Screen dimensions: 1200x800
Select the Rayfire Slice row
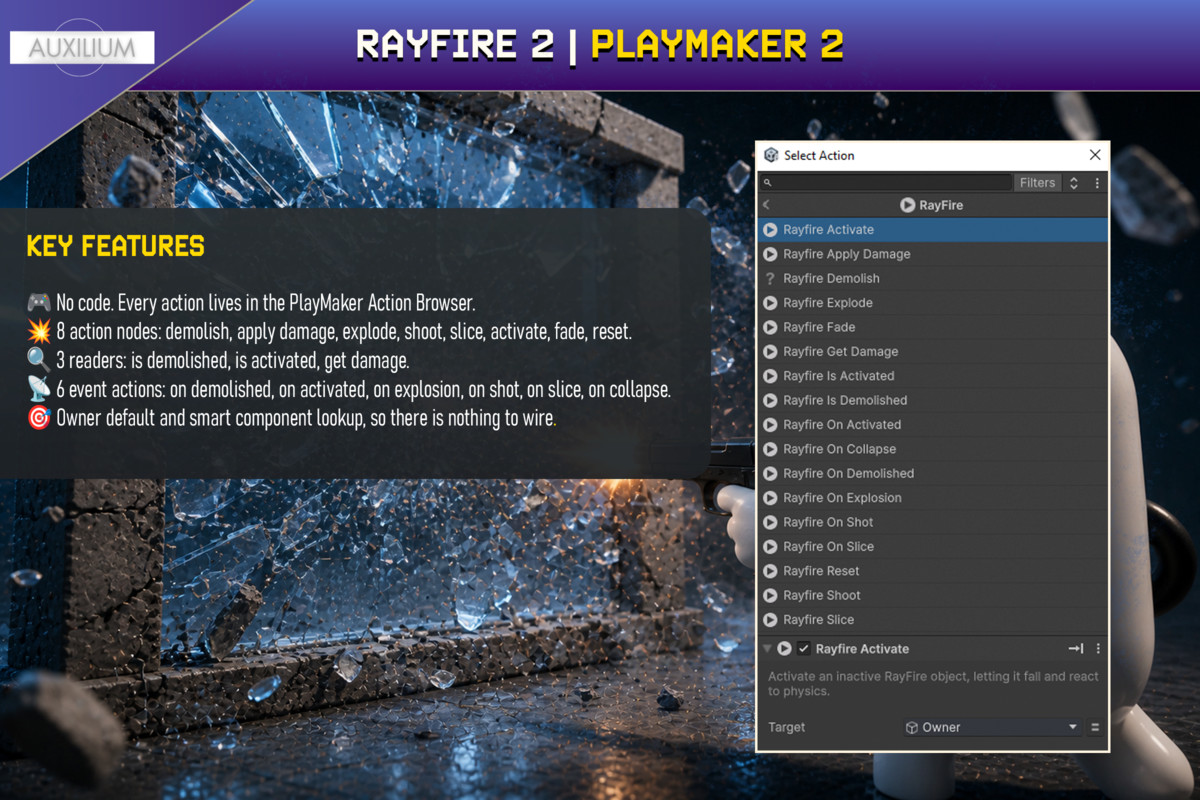click(x=932, y=620)
